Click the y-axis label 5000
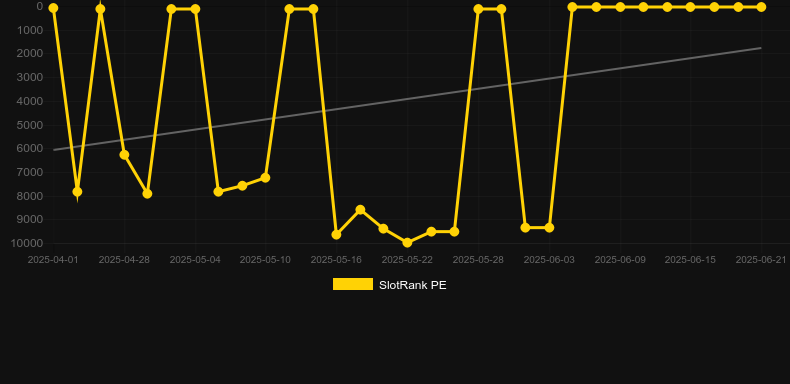The width and height of the screenshot is (790, 384). point(30,125)
